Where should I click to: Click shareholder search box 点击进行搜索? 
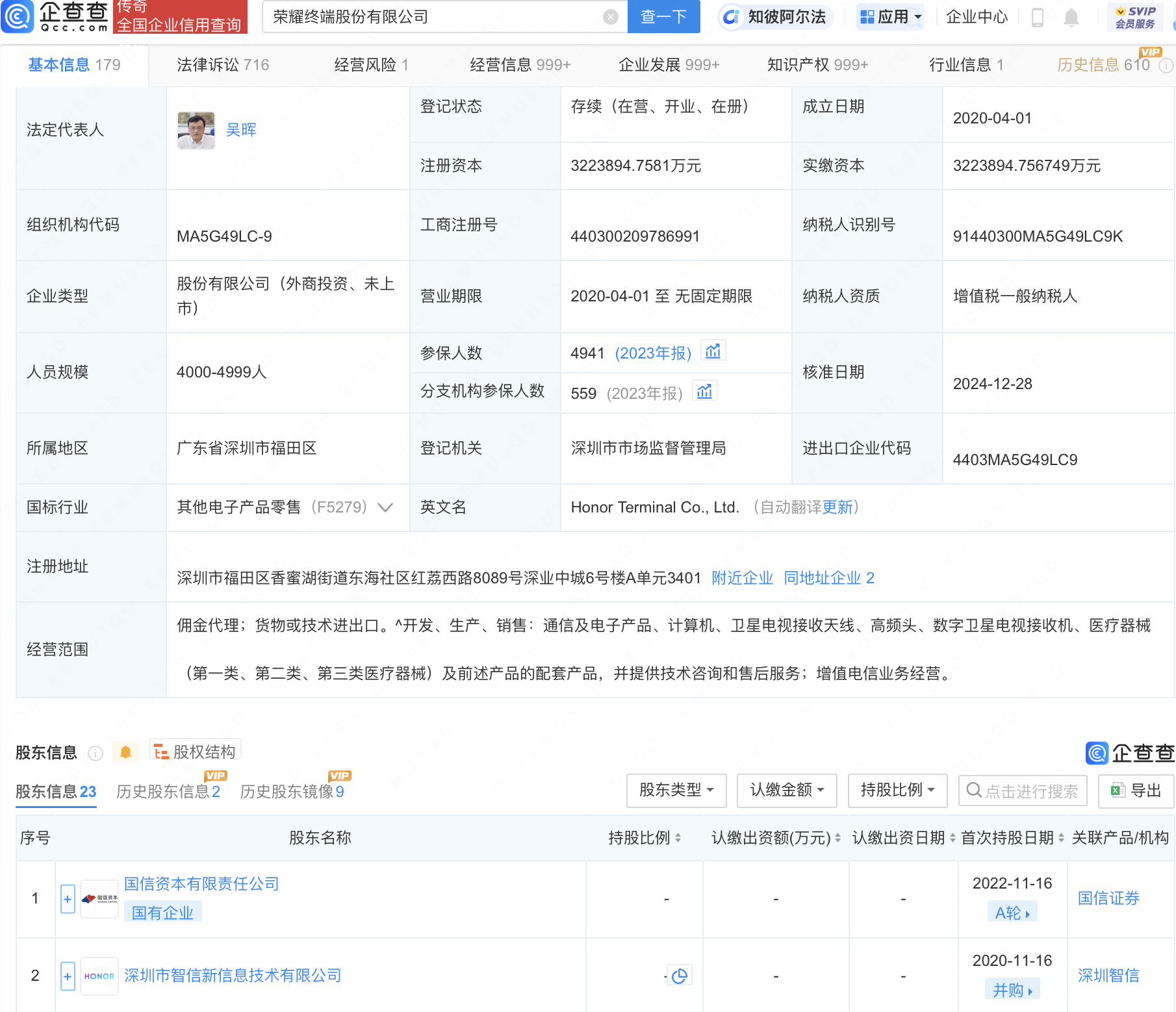point(1023,790)
